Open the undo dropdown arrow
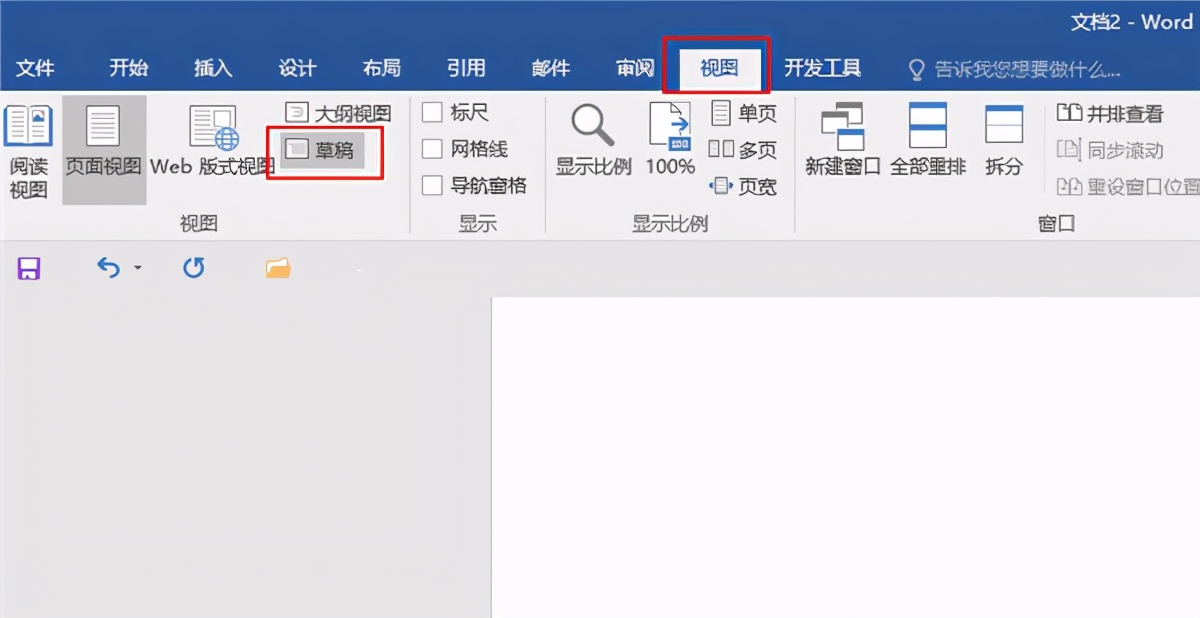1200x618 pixels. coord(137,268)
